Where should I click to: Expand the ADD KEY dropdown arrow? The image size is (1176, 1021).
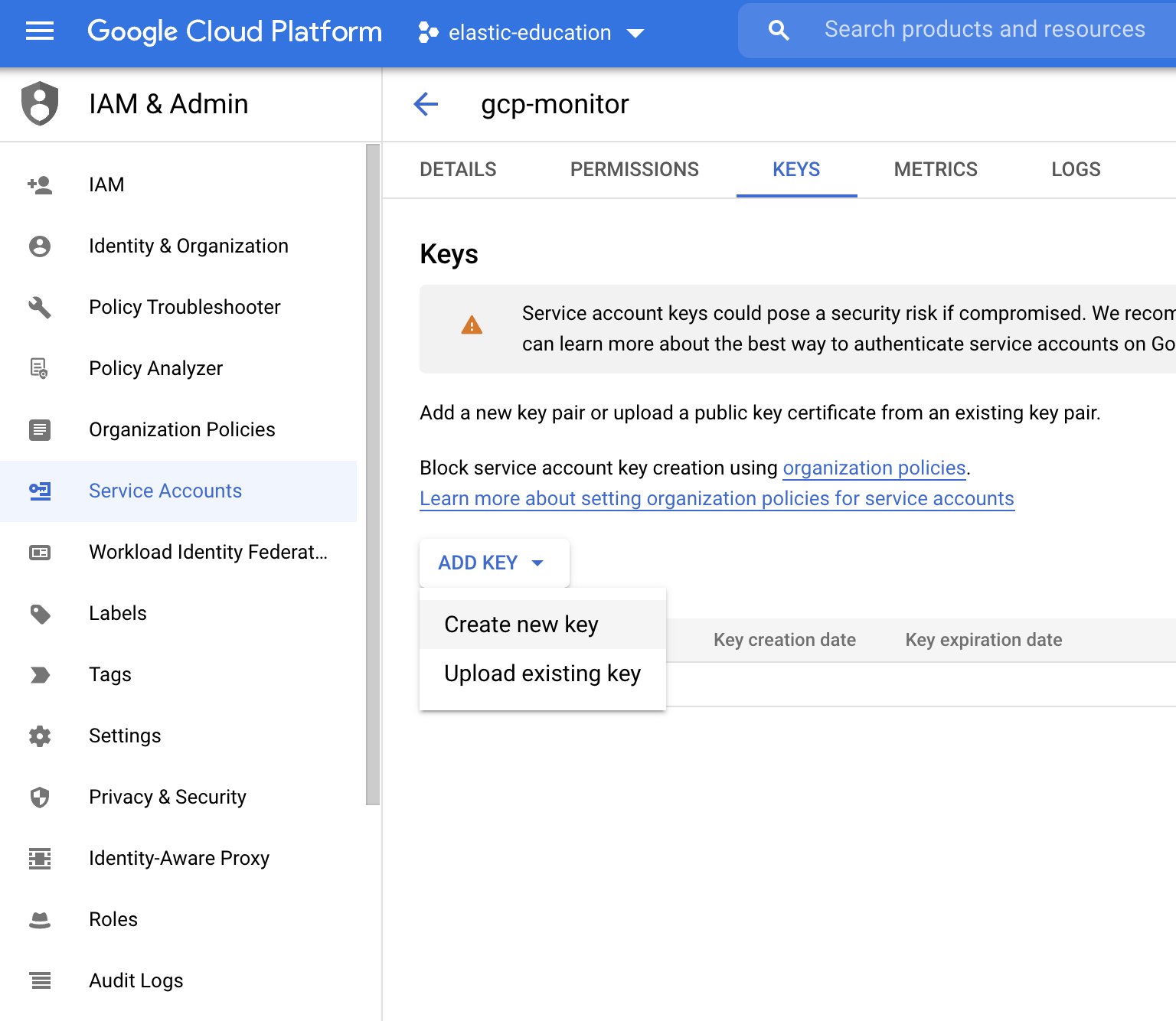click(x=538, y=563)
